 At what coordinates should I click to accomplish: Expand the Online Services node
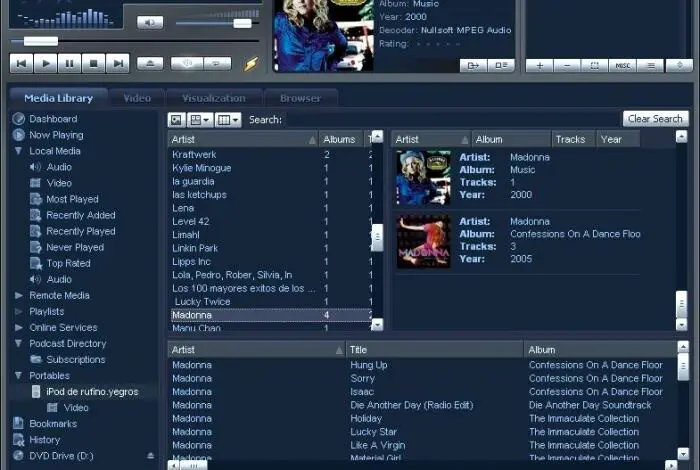19,328
